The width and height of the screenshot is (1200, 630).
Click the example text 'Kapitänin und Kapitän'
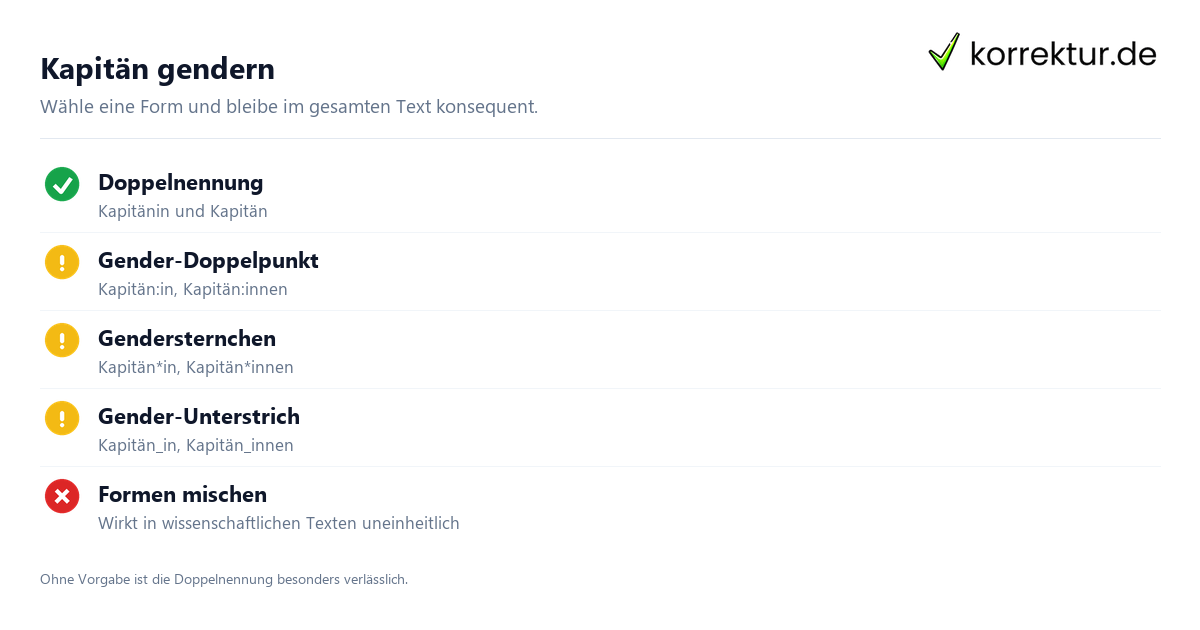tap(183, 212)
